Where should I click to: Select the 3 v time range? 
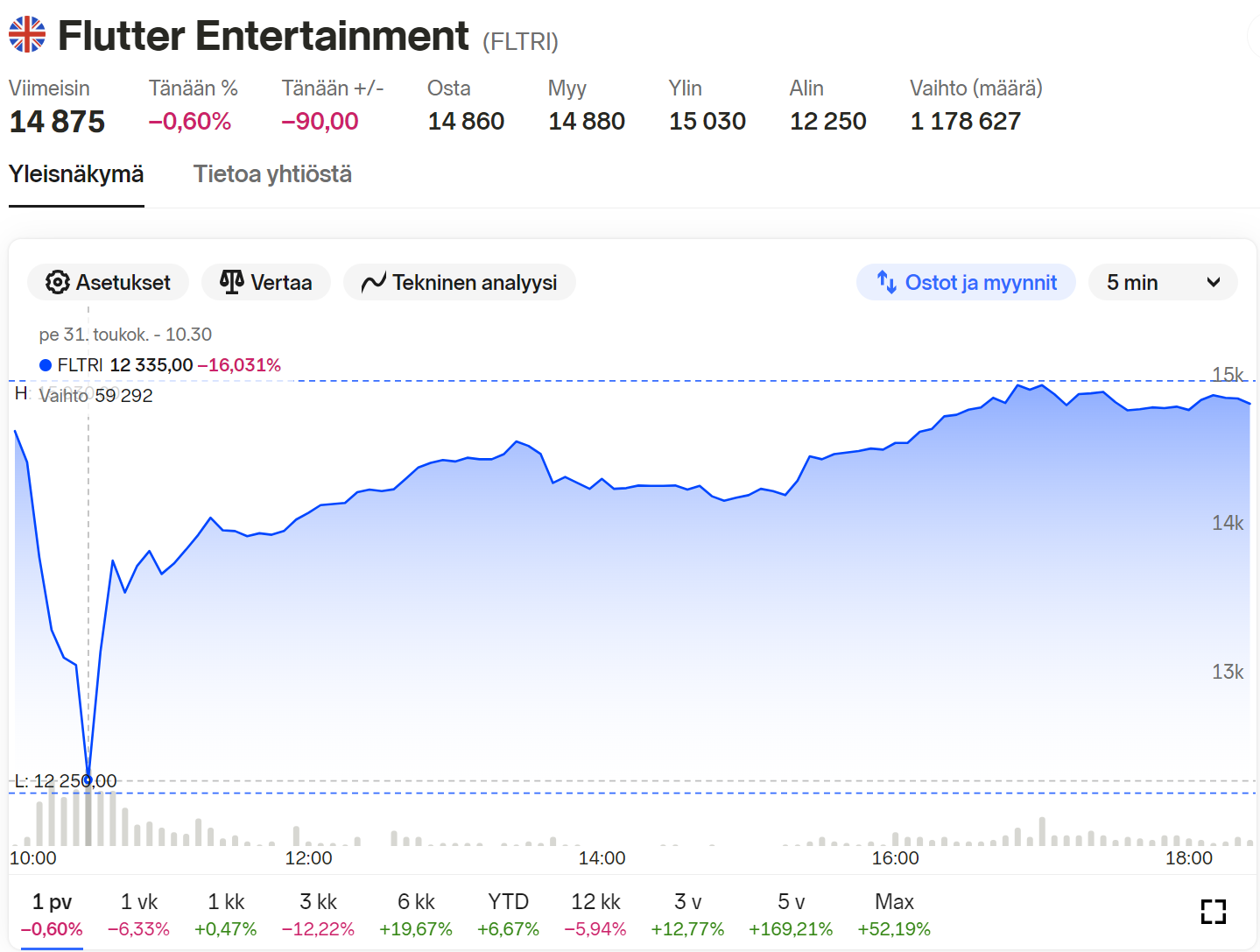[x=687, y=913]
